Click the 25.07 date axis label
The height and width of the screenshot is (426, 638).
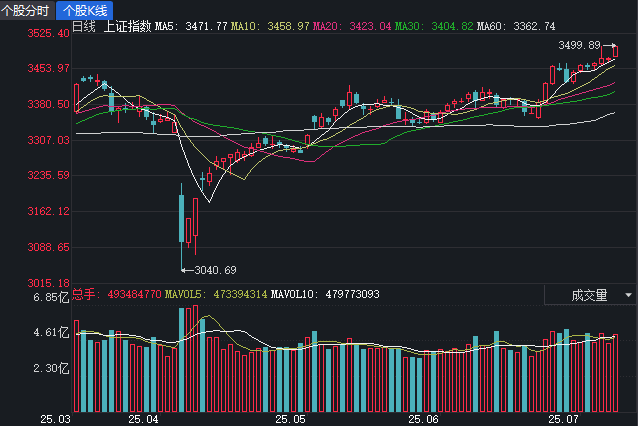[x=563, y=419]
